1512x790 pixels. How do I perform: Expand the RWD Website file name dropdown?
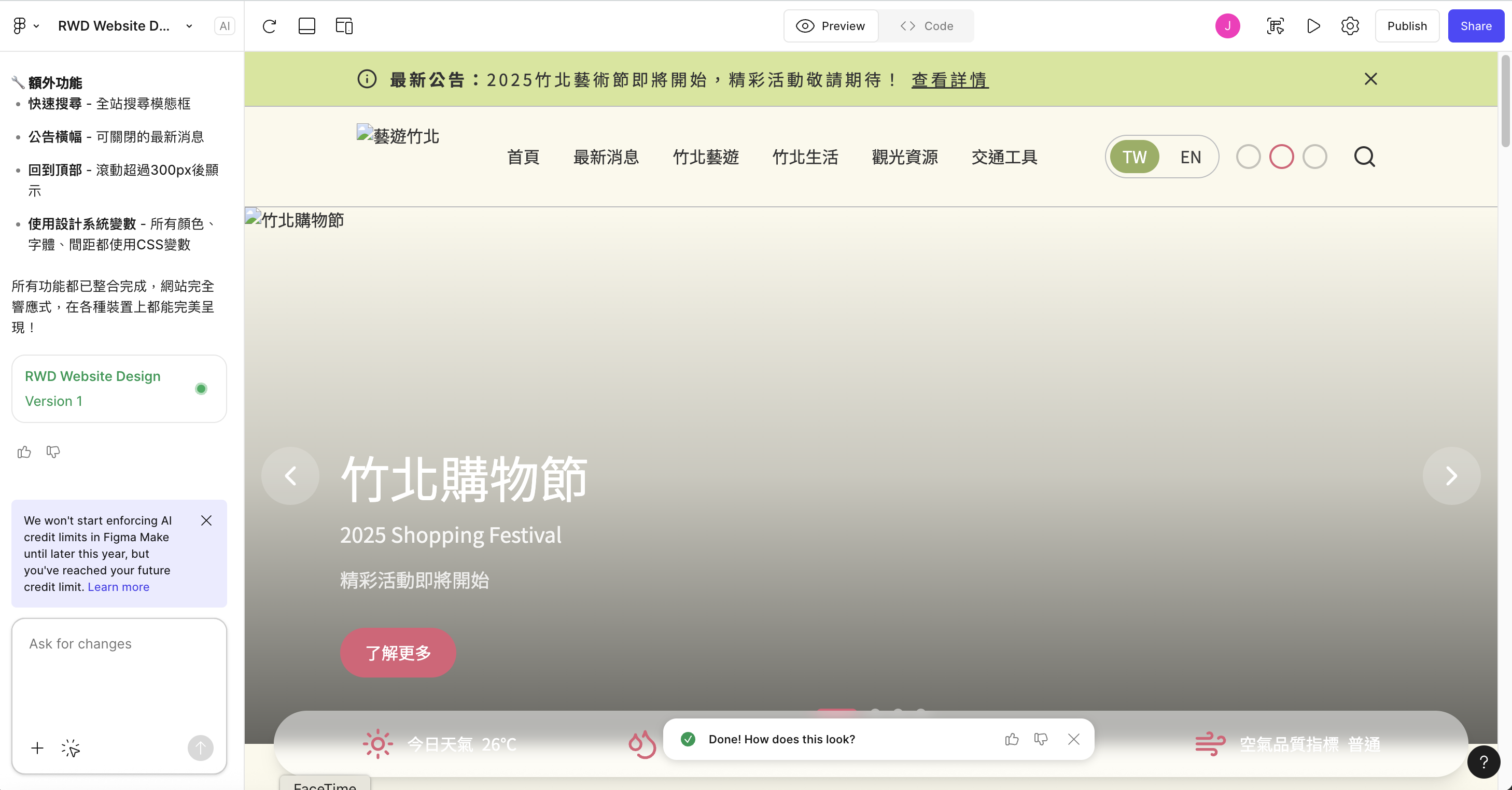189,26
